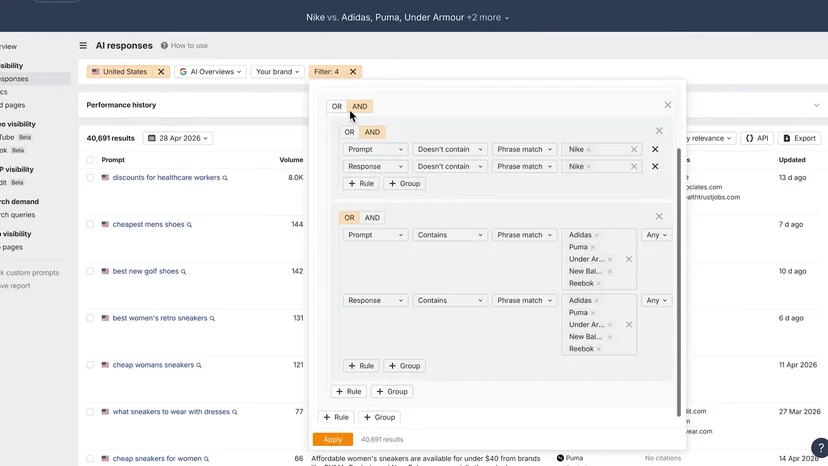Change Doesn't contain operator for Prompt rule

[x=450, y=150]
